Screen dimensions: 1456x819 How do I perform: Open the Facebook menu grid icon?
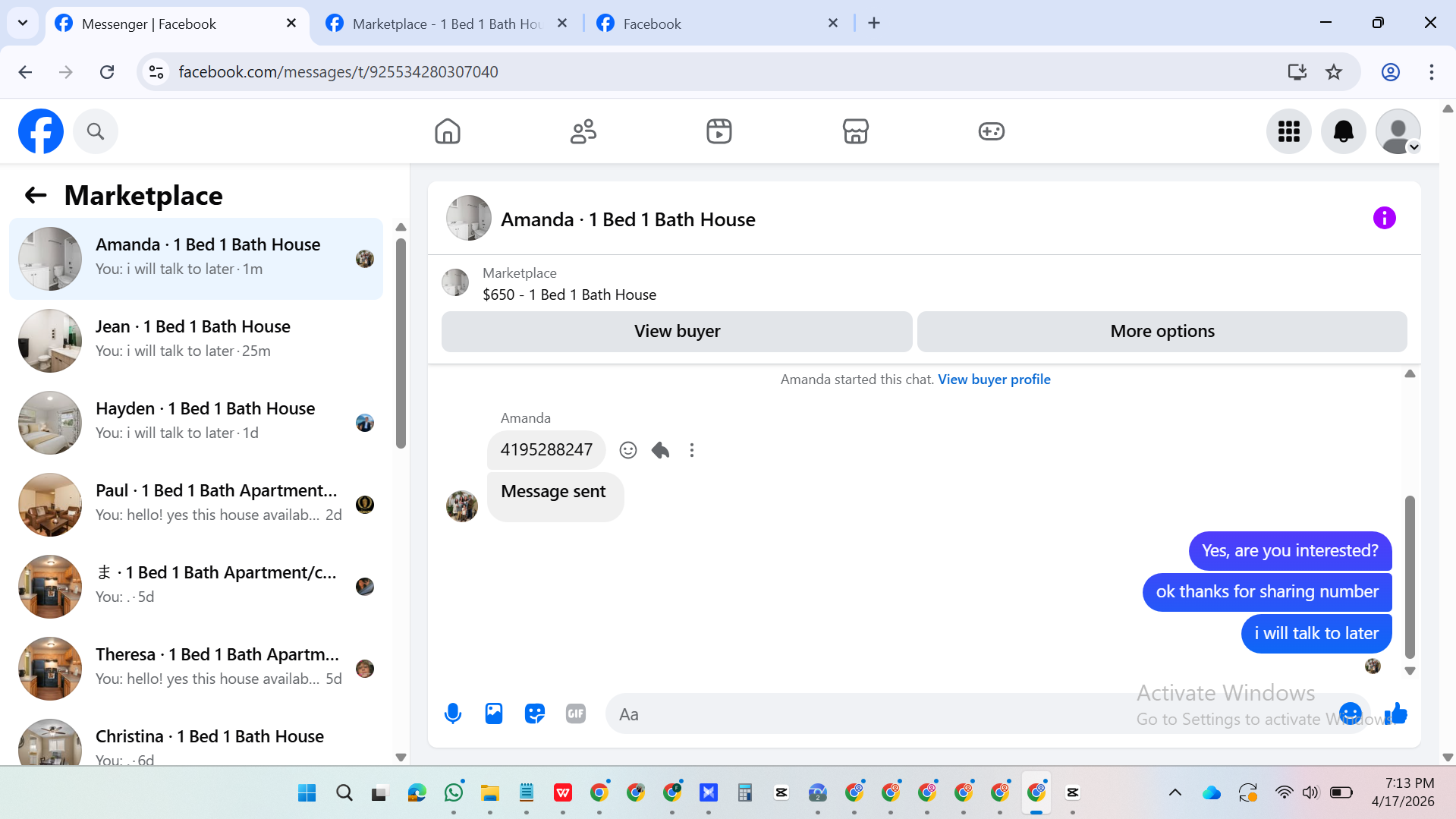tap(1289, 131)
